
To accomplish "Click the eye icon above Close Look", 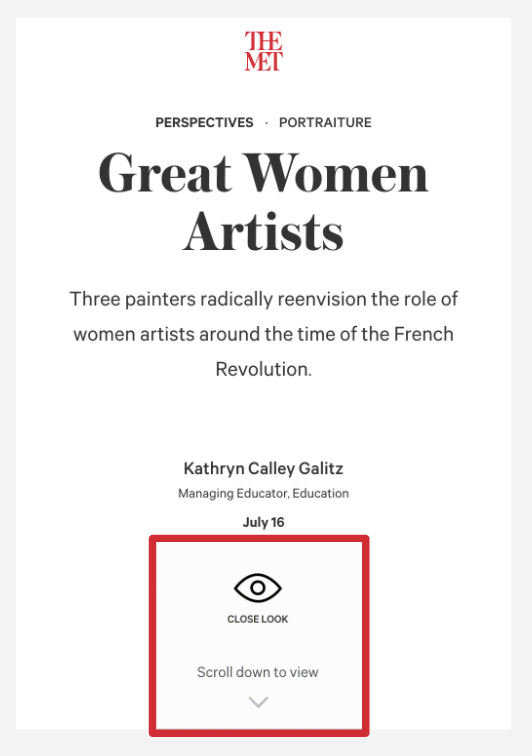I will tap(258, 588).
